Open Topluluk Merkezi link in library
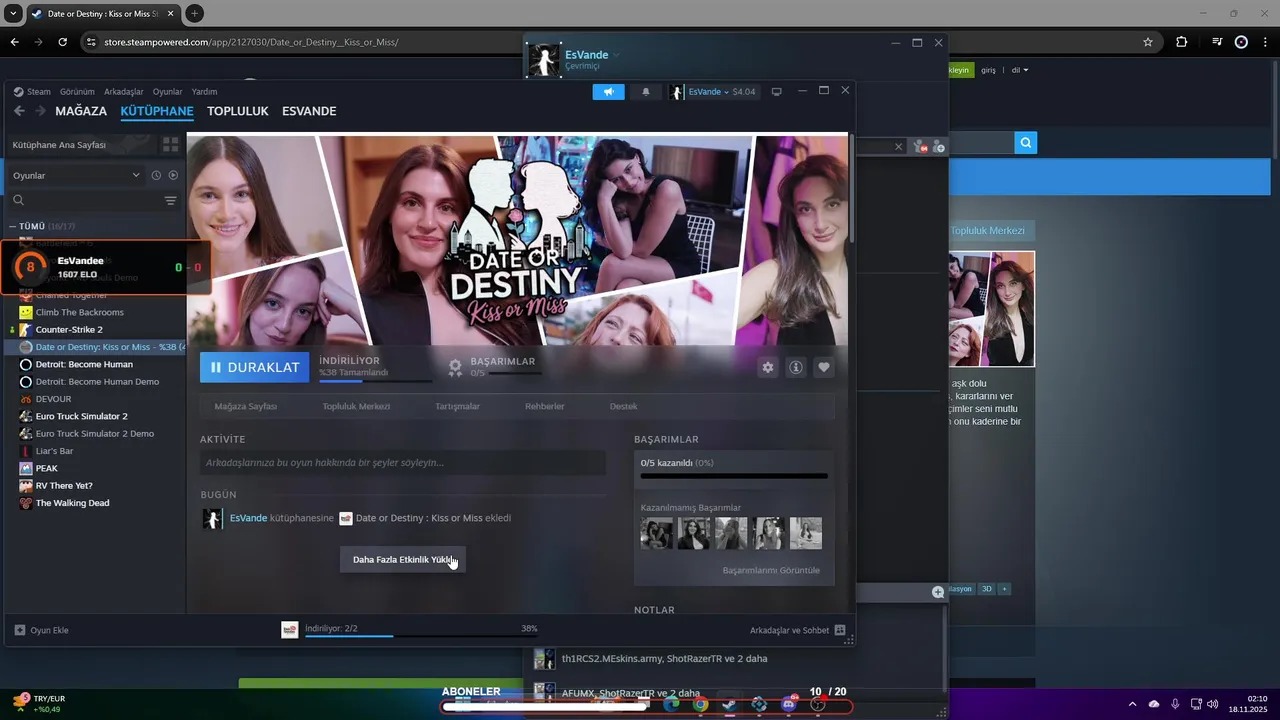This screenshot has height=720, width=1280. [x=356, y=406]
